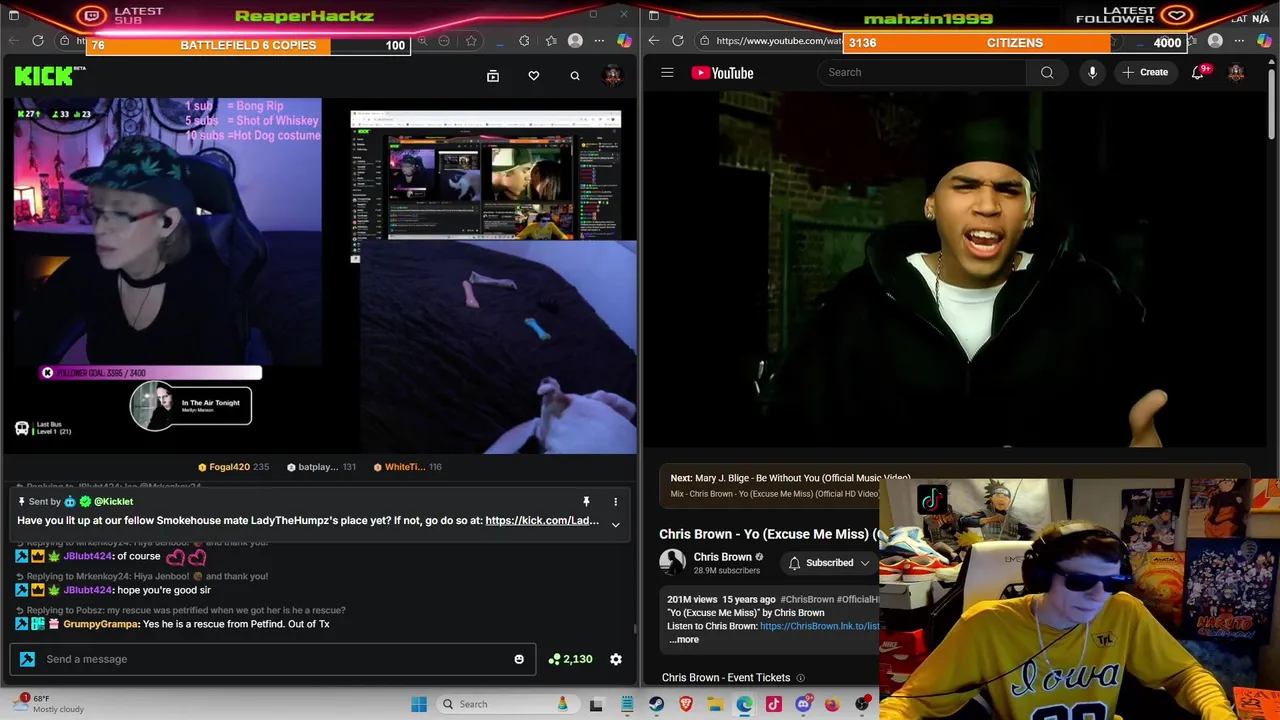Open the Chris Brown channel name link
The height and width of the screenshot is (720, 1280).
point(722,557)
